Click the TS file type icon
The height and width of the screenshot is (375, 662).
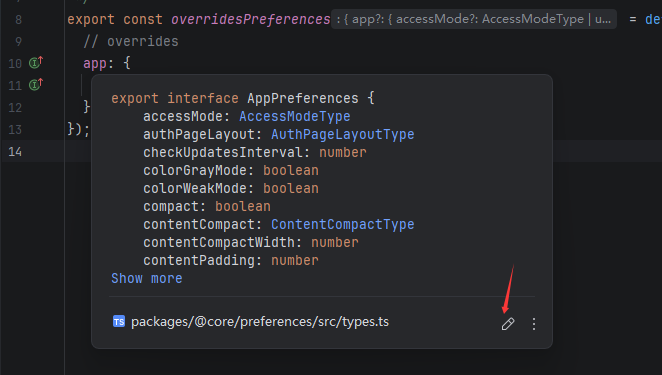[x=119, y=322]
